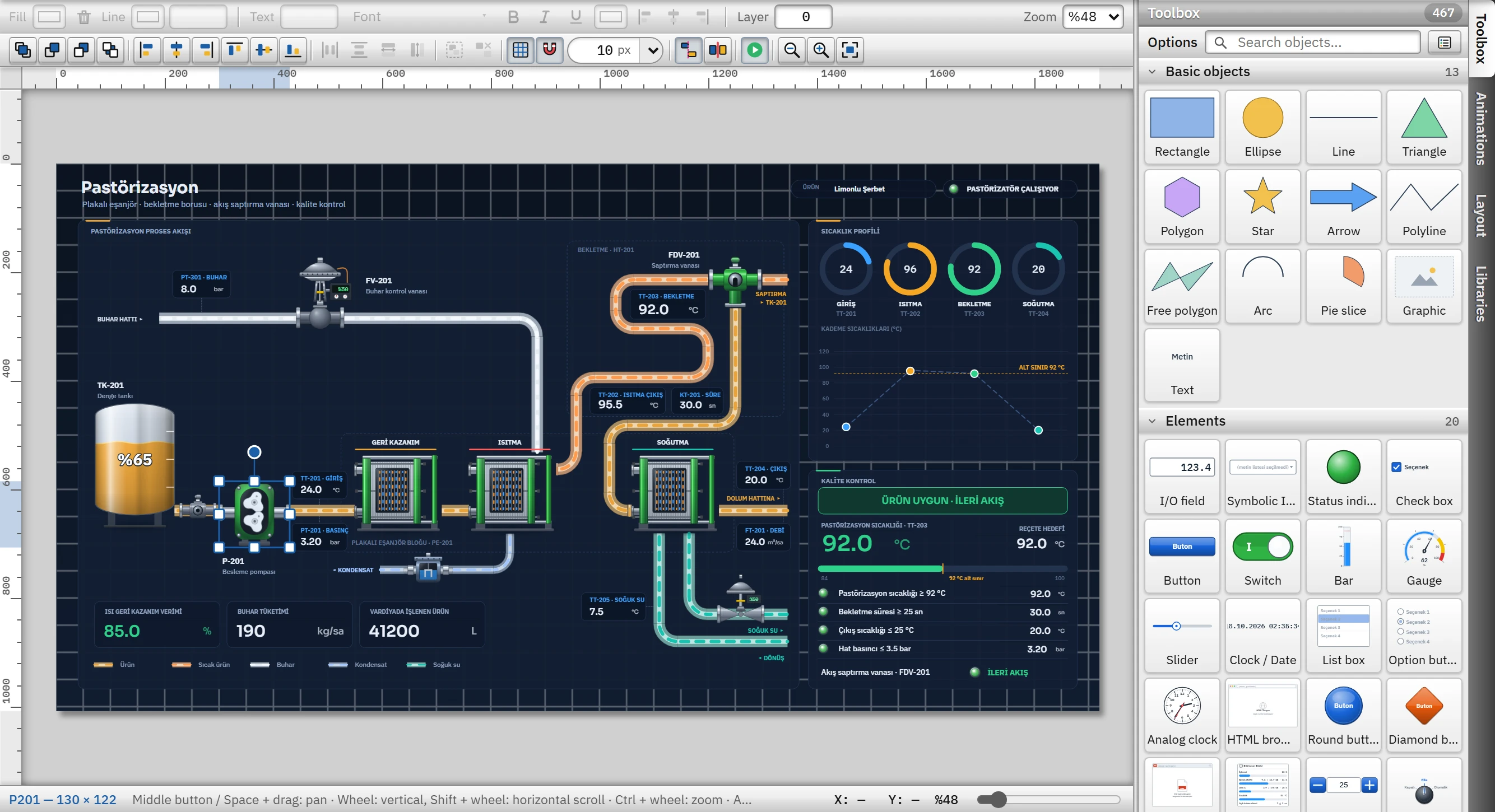Collapse the Basic objects section
This screenshot has width=1495, height=812.
point(1152,71)
